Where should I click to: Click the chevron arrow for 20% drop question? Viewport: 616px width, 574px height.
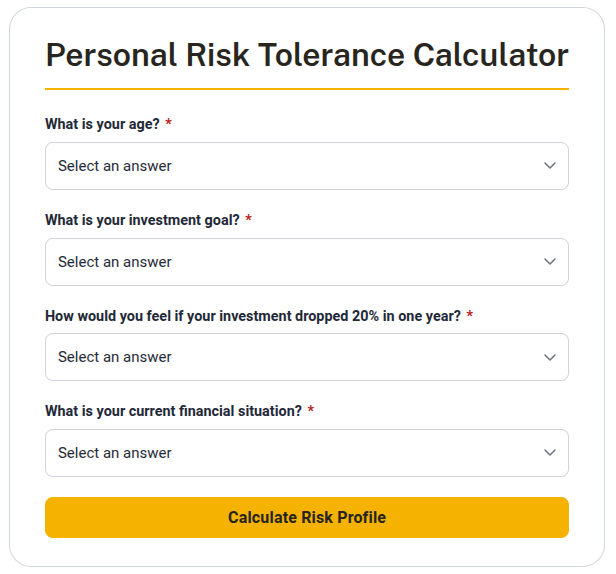coord(549,357)
